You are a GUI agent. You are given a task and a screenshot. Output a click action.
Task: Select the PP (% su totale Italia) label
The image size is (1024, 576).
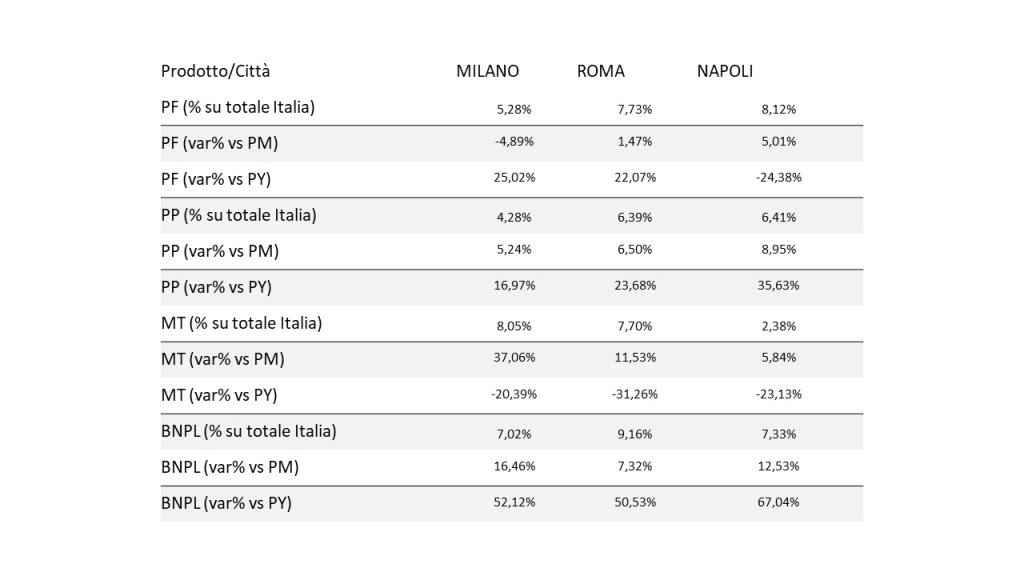pyautogui.click(x=238, y=216)
